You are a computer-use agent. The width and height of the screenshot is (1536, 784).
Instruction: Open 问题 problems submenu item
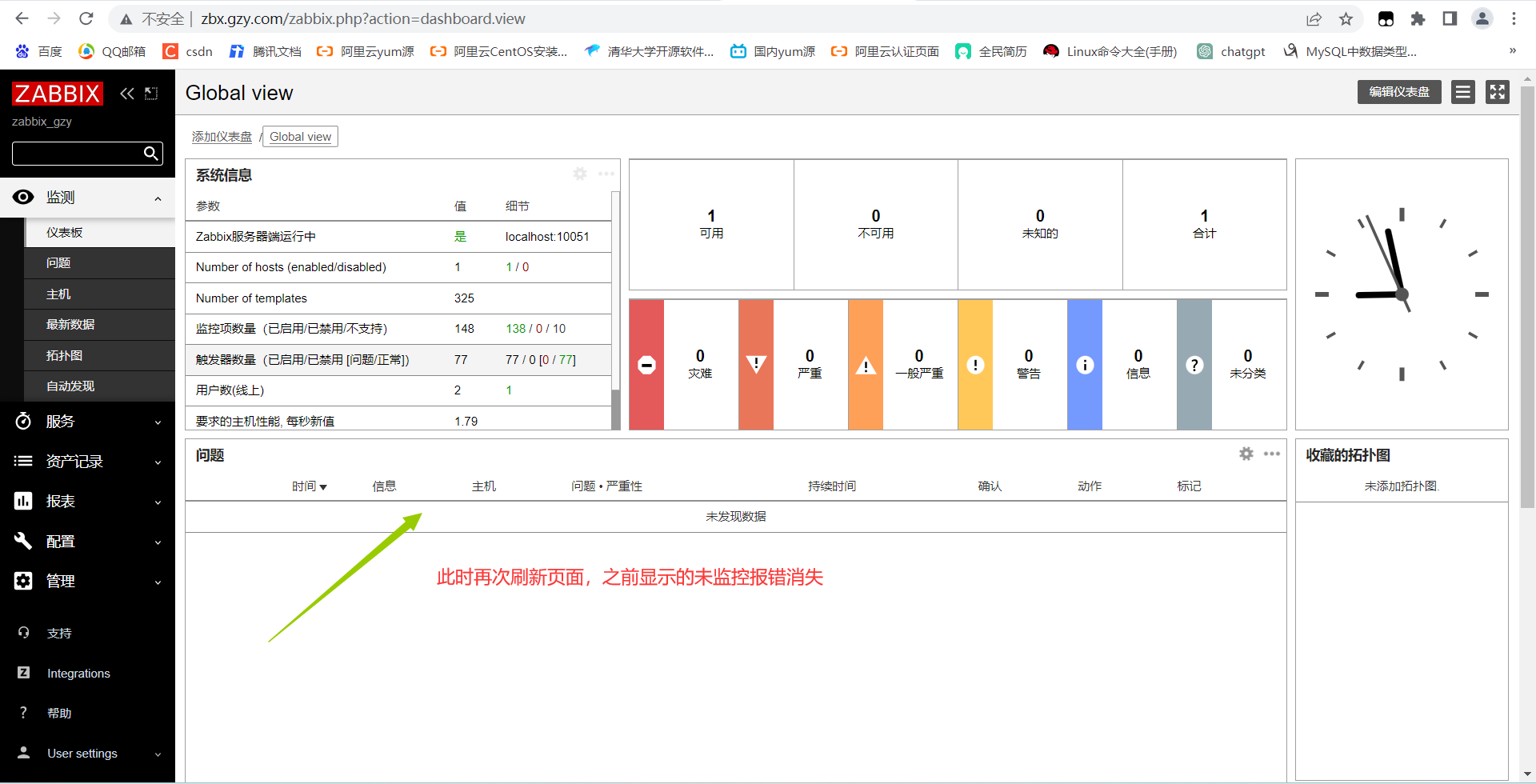click(x=100, y=263)
